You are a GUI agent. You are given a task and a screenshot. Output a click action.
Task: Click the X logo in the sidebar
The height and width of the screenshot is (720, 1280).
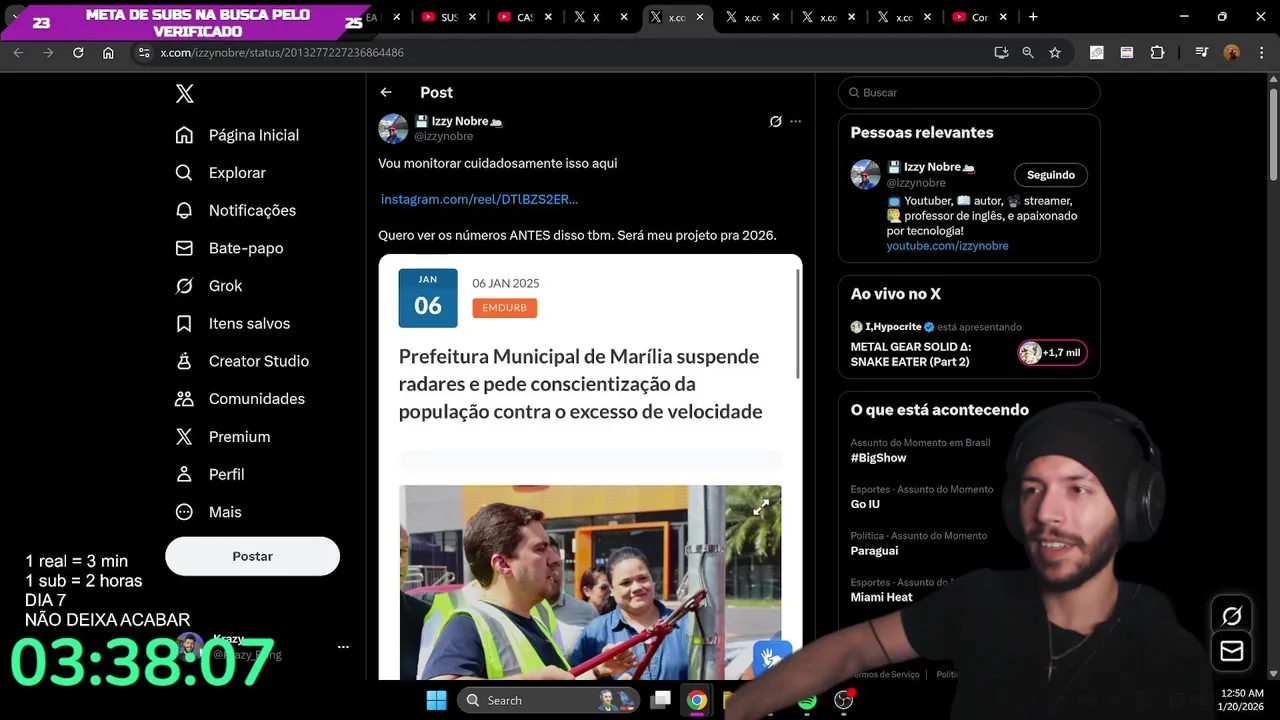184,94
